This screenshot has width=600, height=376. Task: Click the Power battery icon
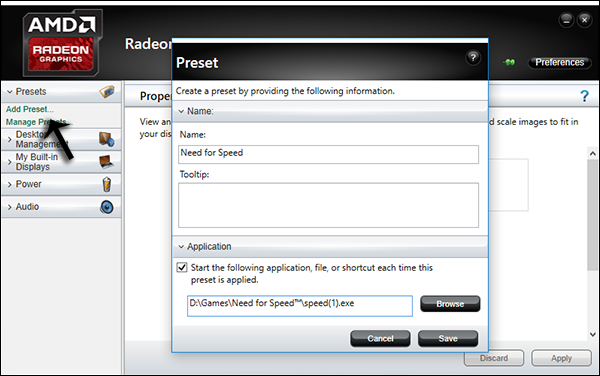pyautogui.click(x=107, y=184)
